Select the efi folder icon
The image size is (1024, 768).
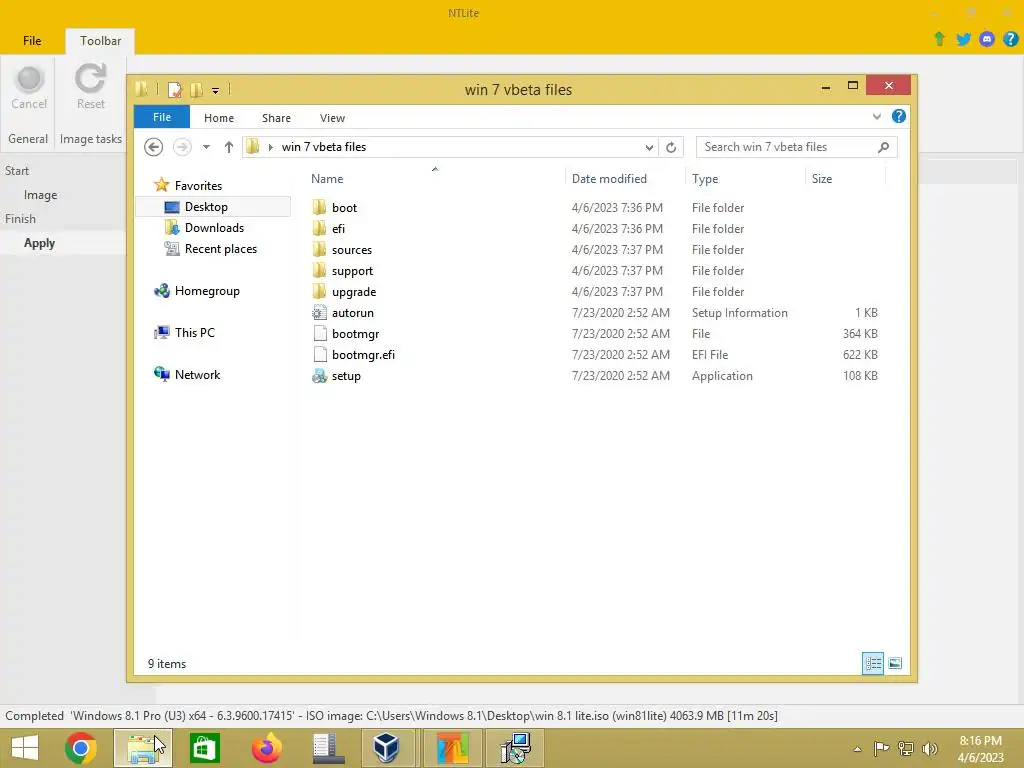click(319, 228)
